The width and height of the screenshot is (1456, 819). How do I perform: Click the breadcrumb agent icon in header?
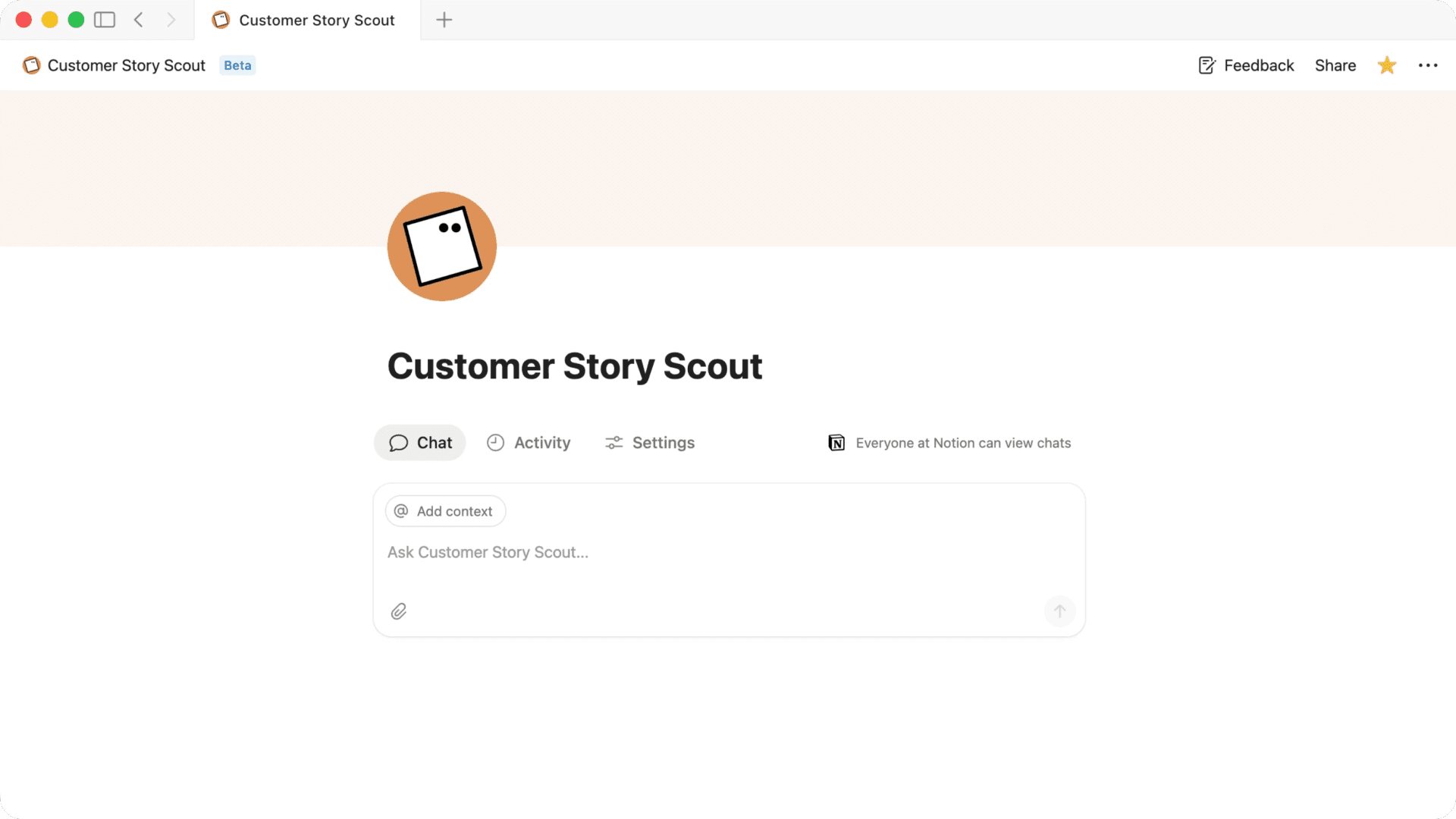31,65
